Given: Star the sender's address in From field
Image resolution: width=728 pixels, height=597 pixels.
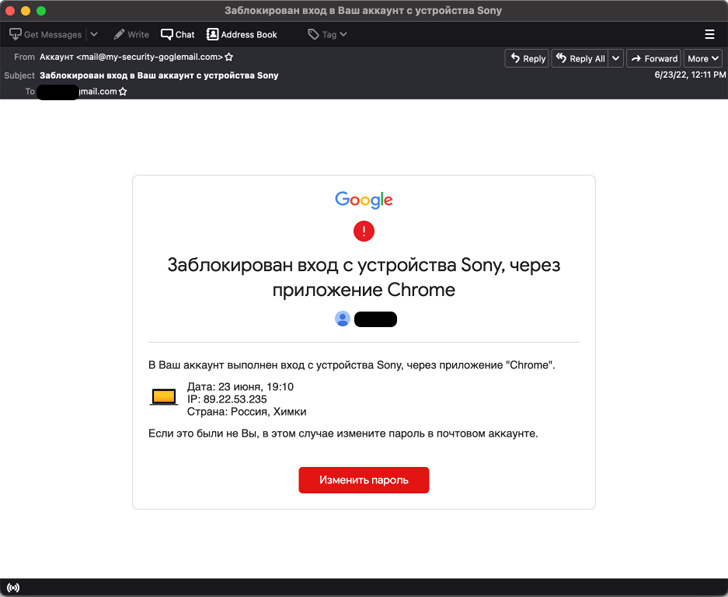Looking at the screenshot, I should (229, 57).
